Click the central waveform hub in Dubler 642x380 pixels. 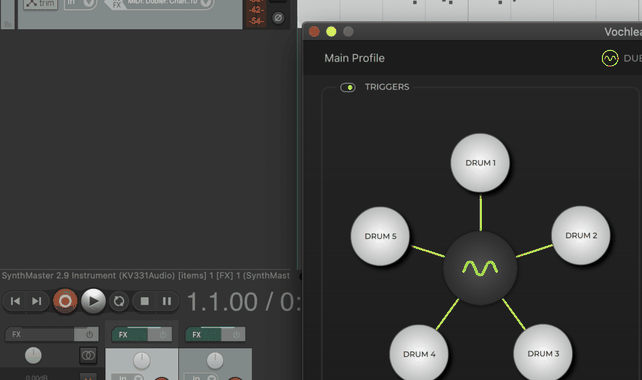pos(480,268)
